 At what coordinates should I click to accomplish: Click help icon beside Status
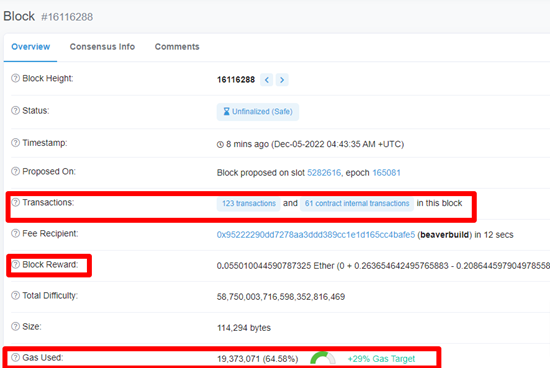click(x=15, y=111)
